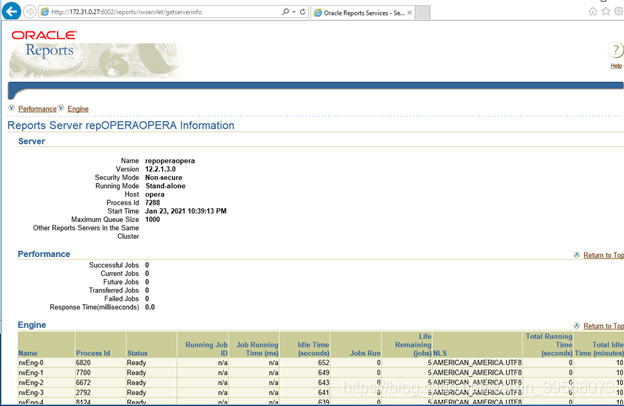The height and width of the screenshot is (406, 624).
Task: Click Start Time value Jan 23, 2021
Action: pos(185,211)
